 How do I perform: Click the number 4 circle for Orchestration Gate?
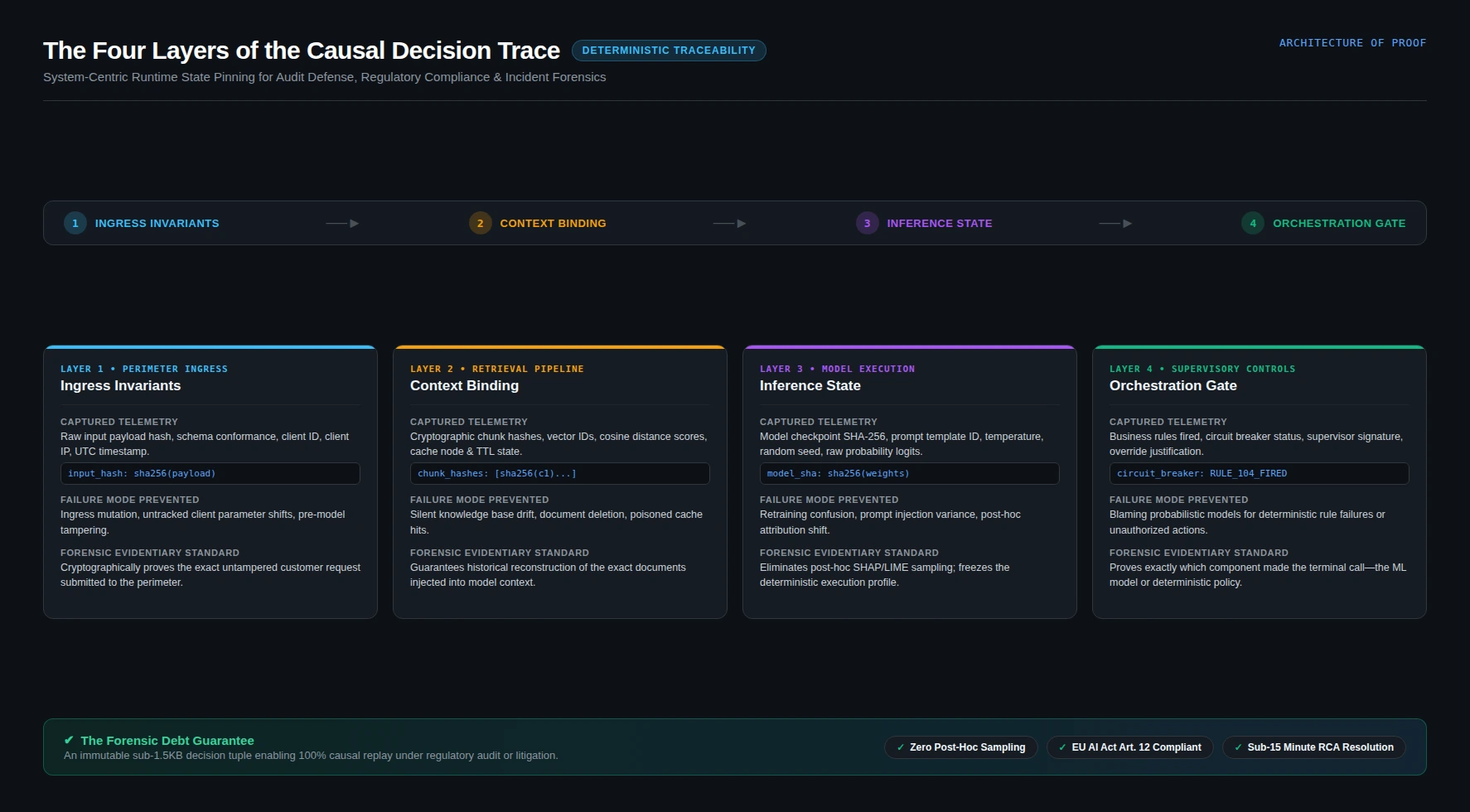[x=1253, y=223]
